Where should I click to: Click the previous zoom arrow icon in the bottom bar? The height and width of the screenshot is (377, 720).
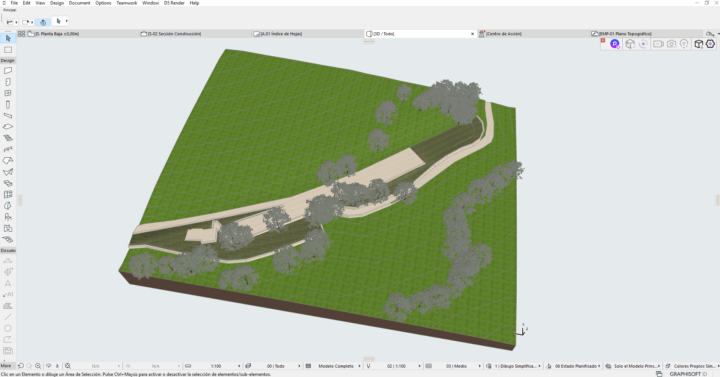tap(21, 366)
